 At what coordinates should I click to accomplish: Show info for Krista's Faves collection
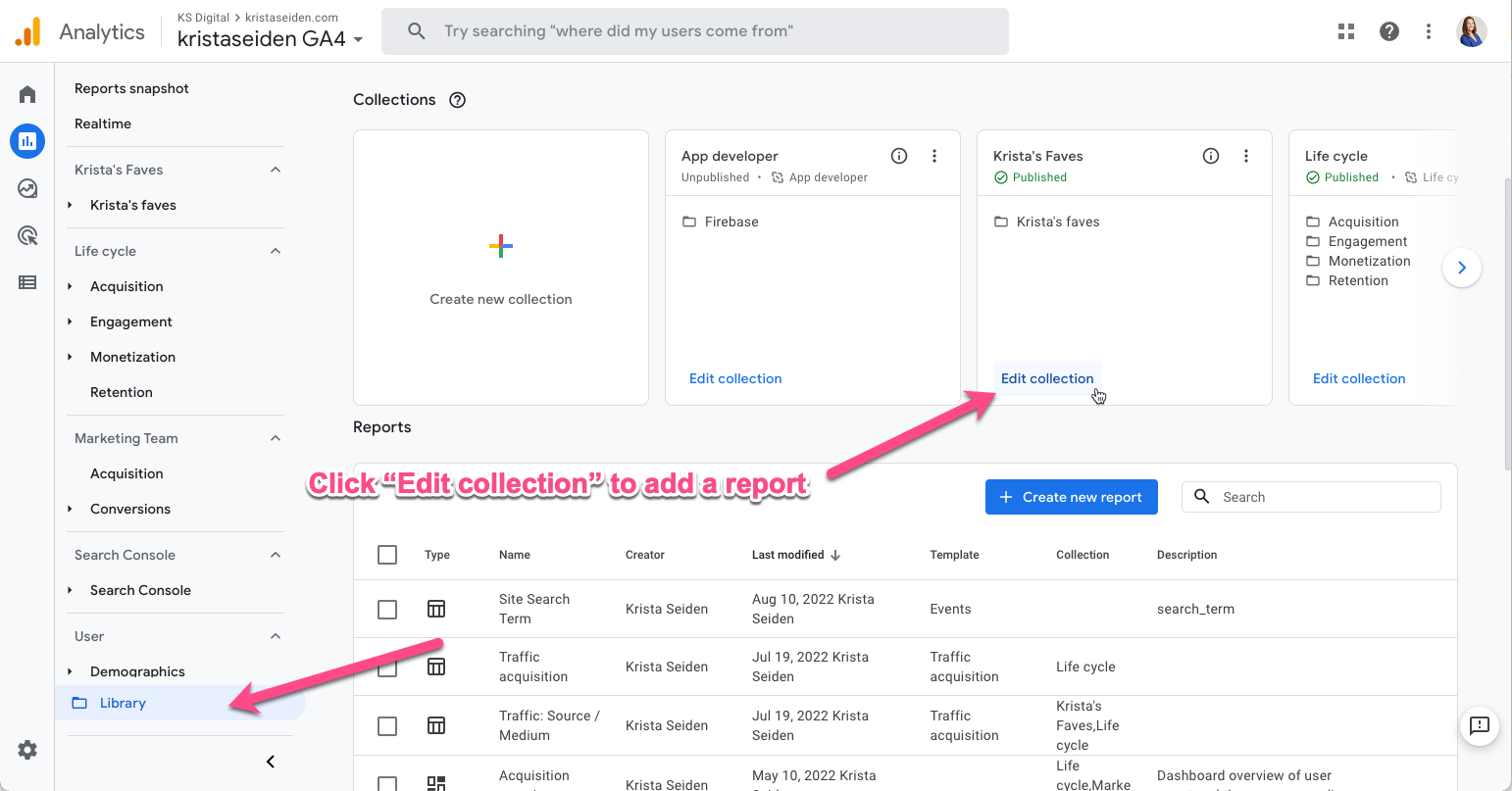(1211, 156)
